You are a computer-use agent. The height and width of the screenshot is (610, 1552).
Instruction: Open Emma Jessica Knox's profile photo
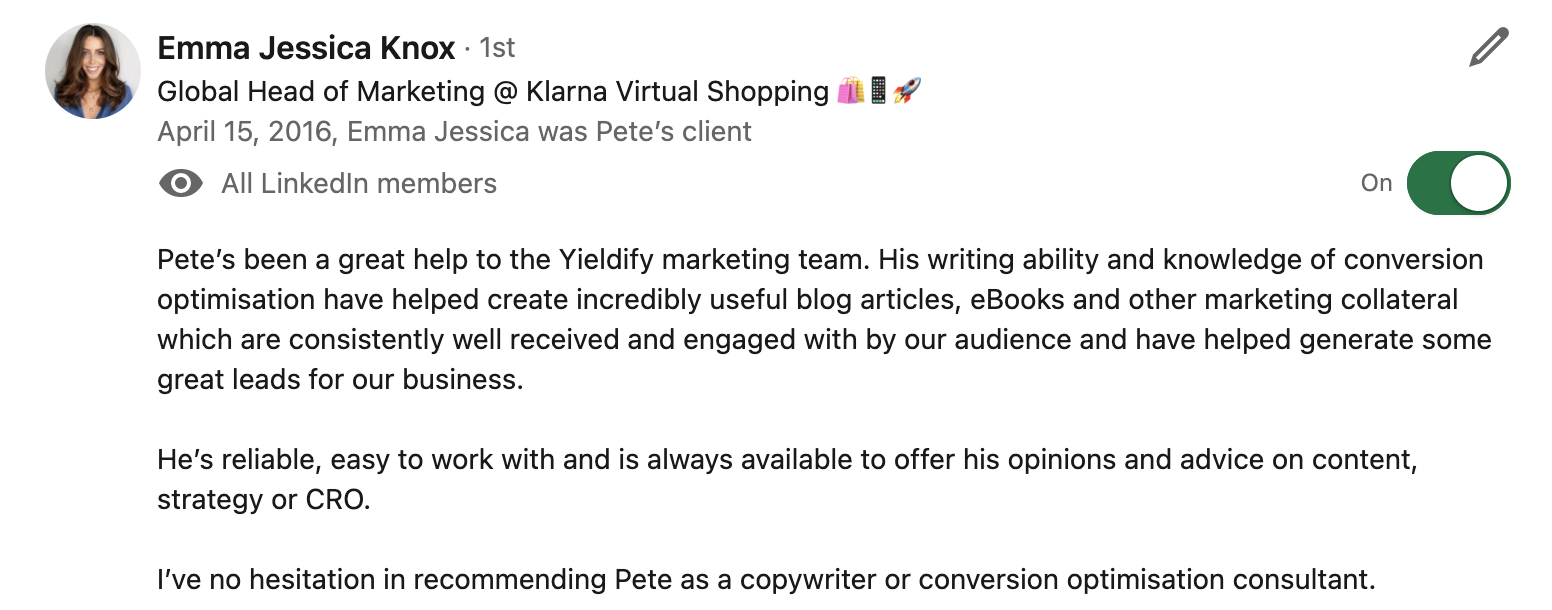pos(93,71)
